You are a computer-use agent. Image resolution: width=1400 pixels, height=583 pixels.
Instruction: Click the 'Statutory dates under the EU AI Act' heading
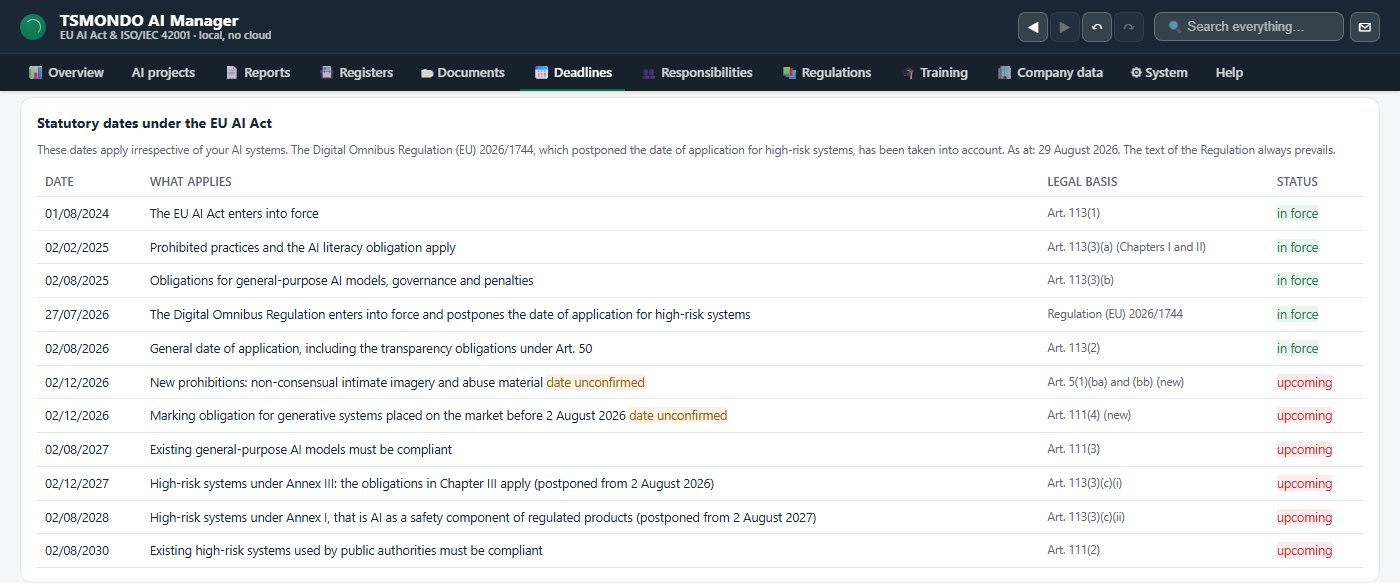pos(154,123)
